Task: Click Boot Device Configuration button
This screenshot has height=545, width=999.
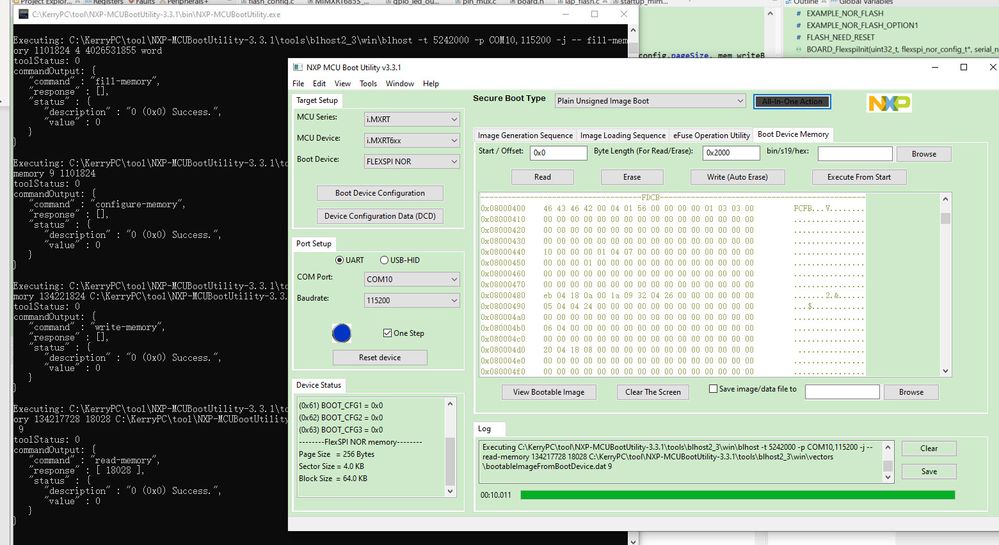Action: coord(380,193)
